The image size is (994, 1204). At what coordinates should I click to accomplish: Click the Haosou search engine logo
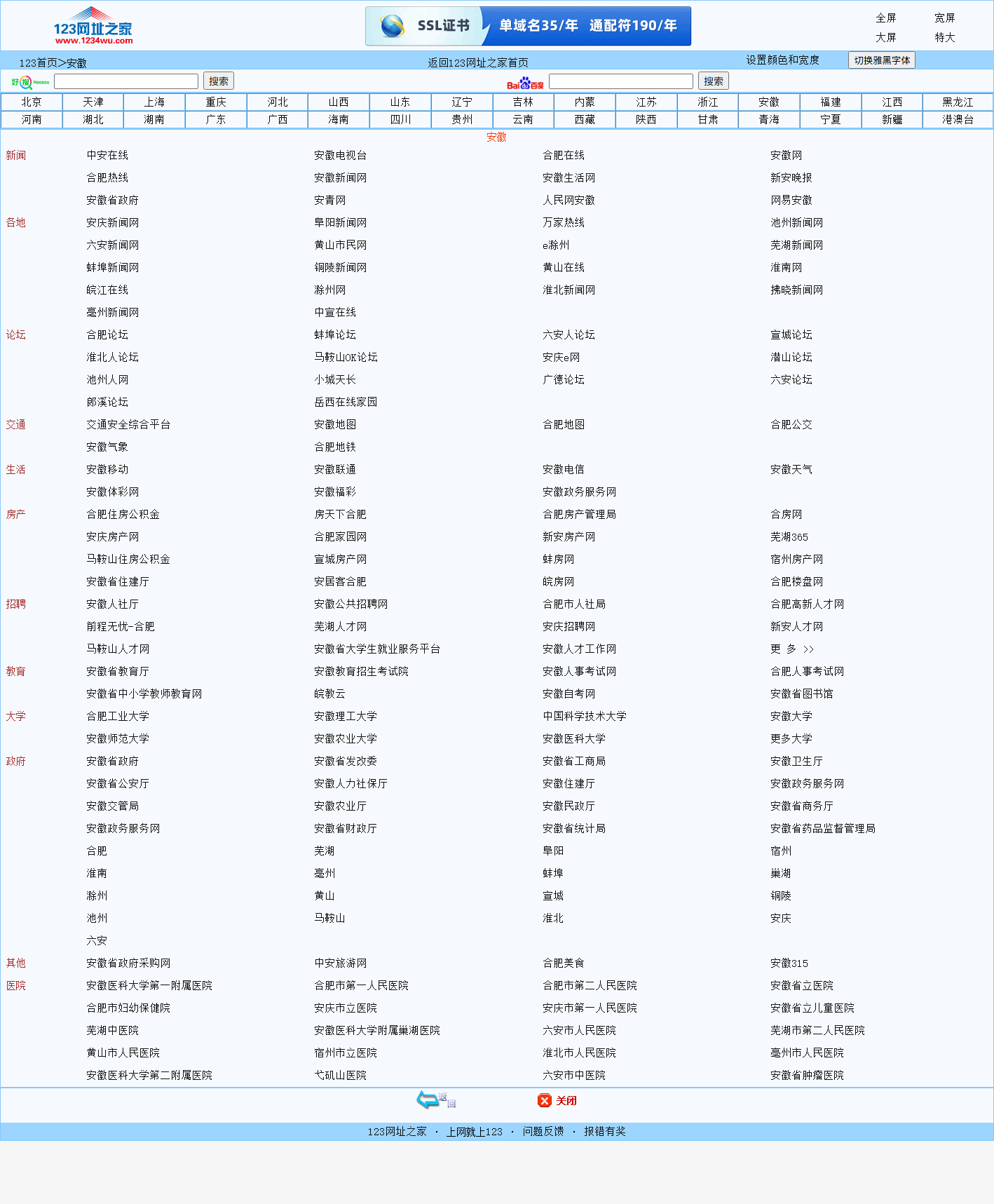pos(29,82)
